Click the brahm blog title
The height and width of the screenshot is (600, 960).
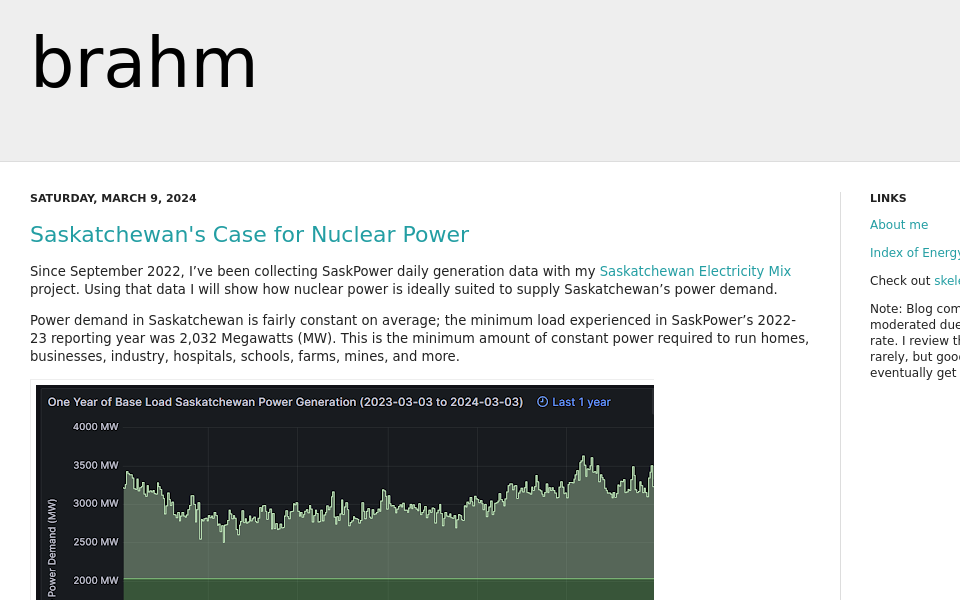pyautogui.click(x=144, y=65)
